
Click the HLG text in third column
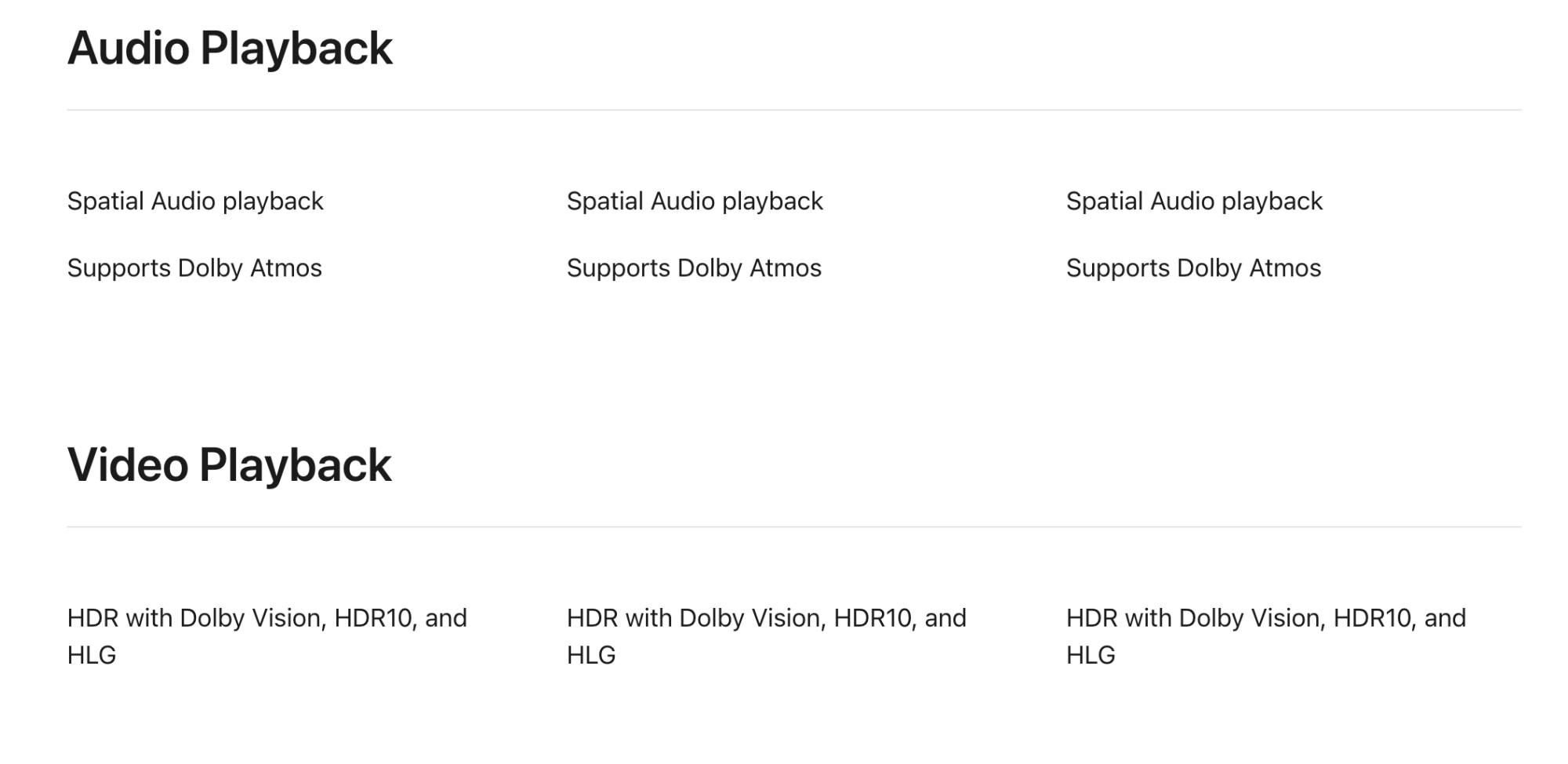[x=1091, y=655]
